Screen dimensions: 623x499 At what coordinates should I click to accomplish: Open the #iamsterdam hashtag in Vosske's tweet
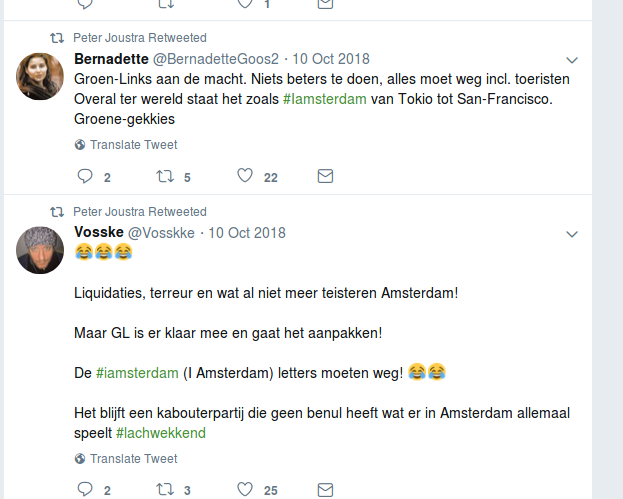[x=137, y=372]
